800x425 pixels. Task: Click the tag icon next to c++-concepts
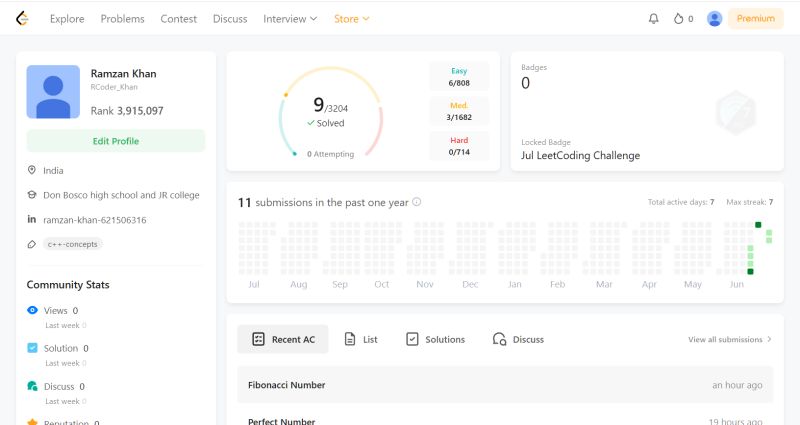pos(32,244)
